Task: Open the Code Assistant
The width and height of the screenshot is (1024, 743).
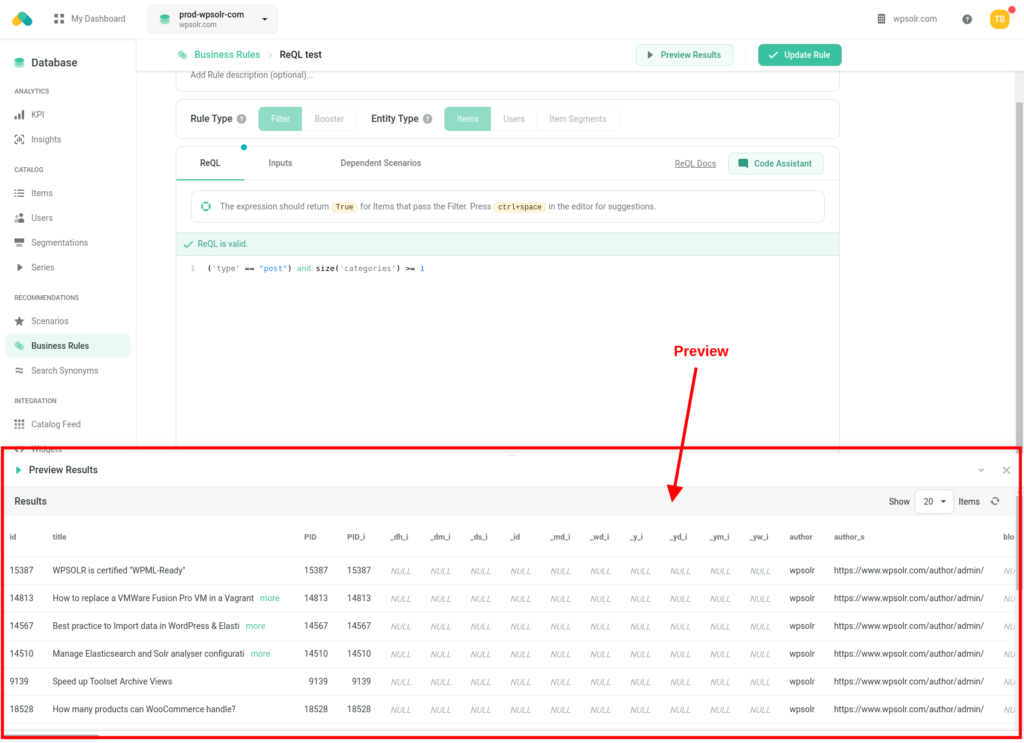Action: click(775, 163)
